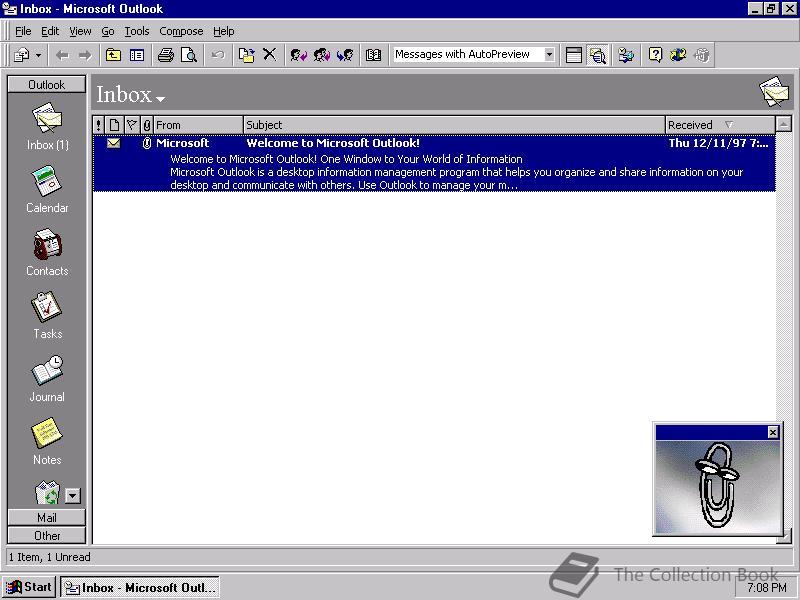Click the Forward arrow toolbar button

click(x=85, y=55)
